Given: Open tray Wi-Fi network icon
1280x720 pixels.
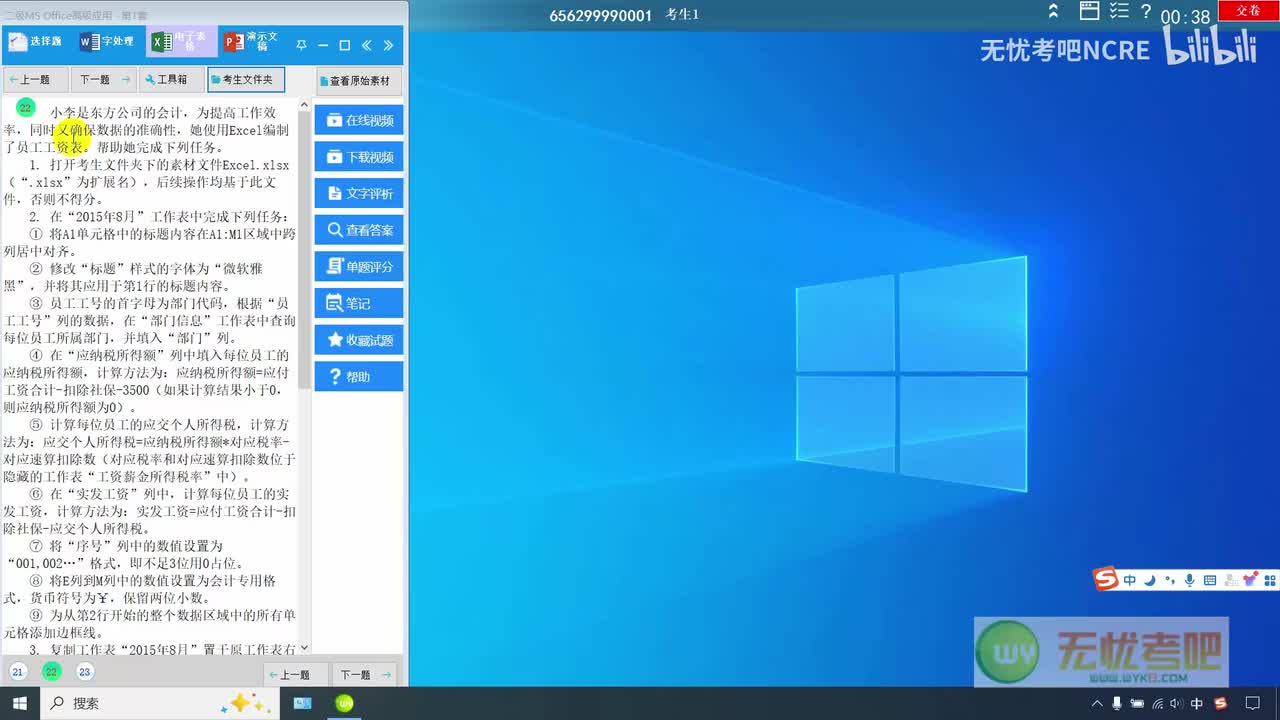Looking at the screenshot, I should [x=1157, y=704].
